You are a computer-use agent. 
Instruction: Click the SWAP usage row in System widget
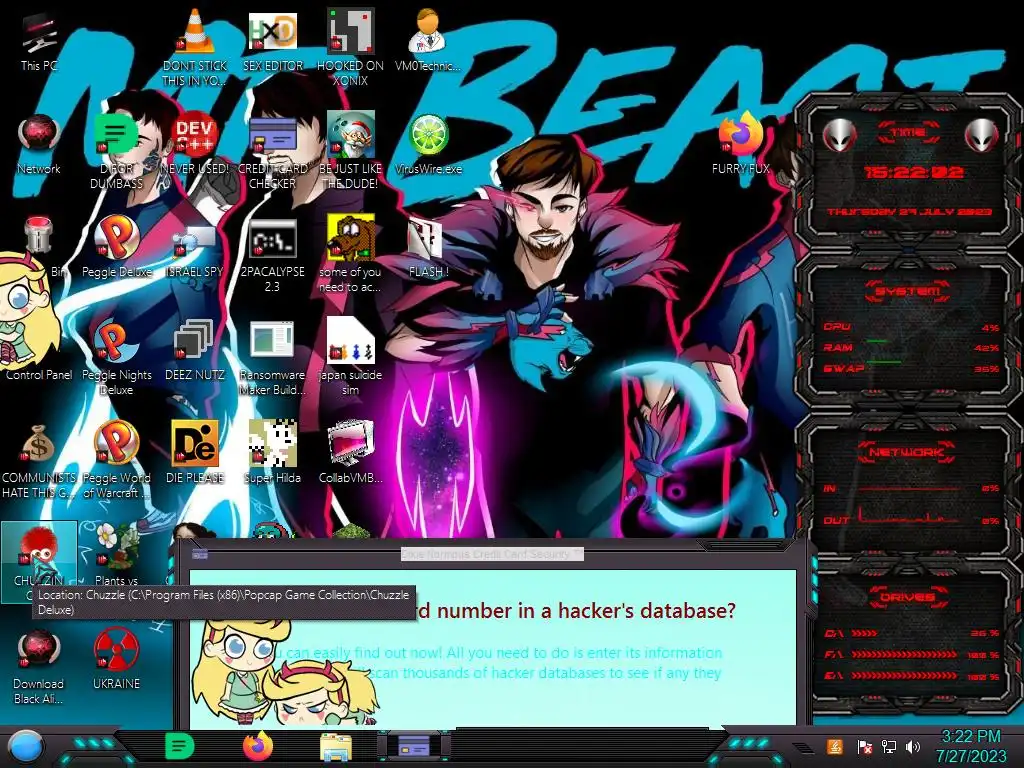tap(911, 368)
